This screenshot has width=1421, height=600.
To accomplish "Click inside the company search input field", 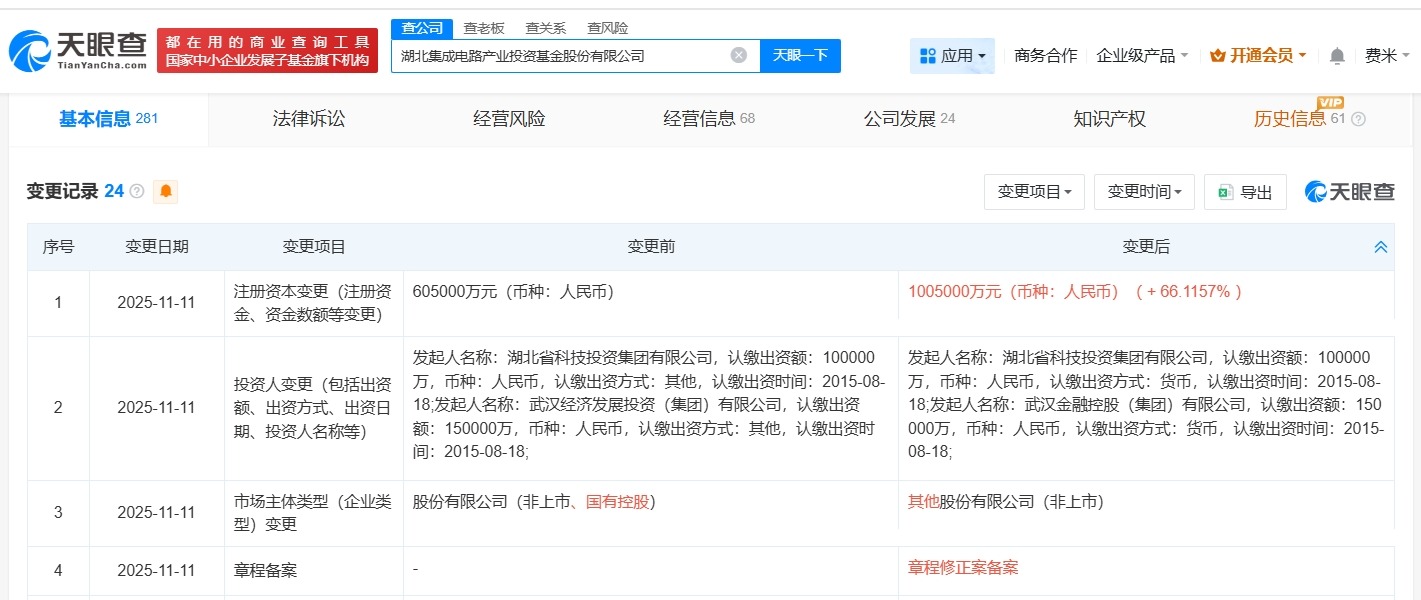I will coord(560,55).
